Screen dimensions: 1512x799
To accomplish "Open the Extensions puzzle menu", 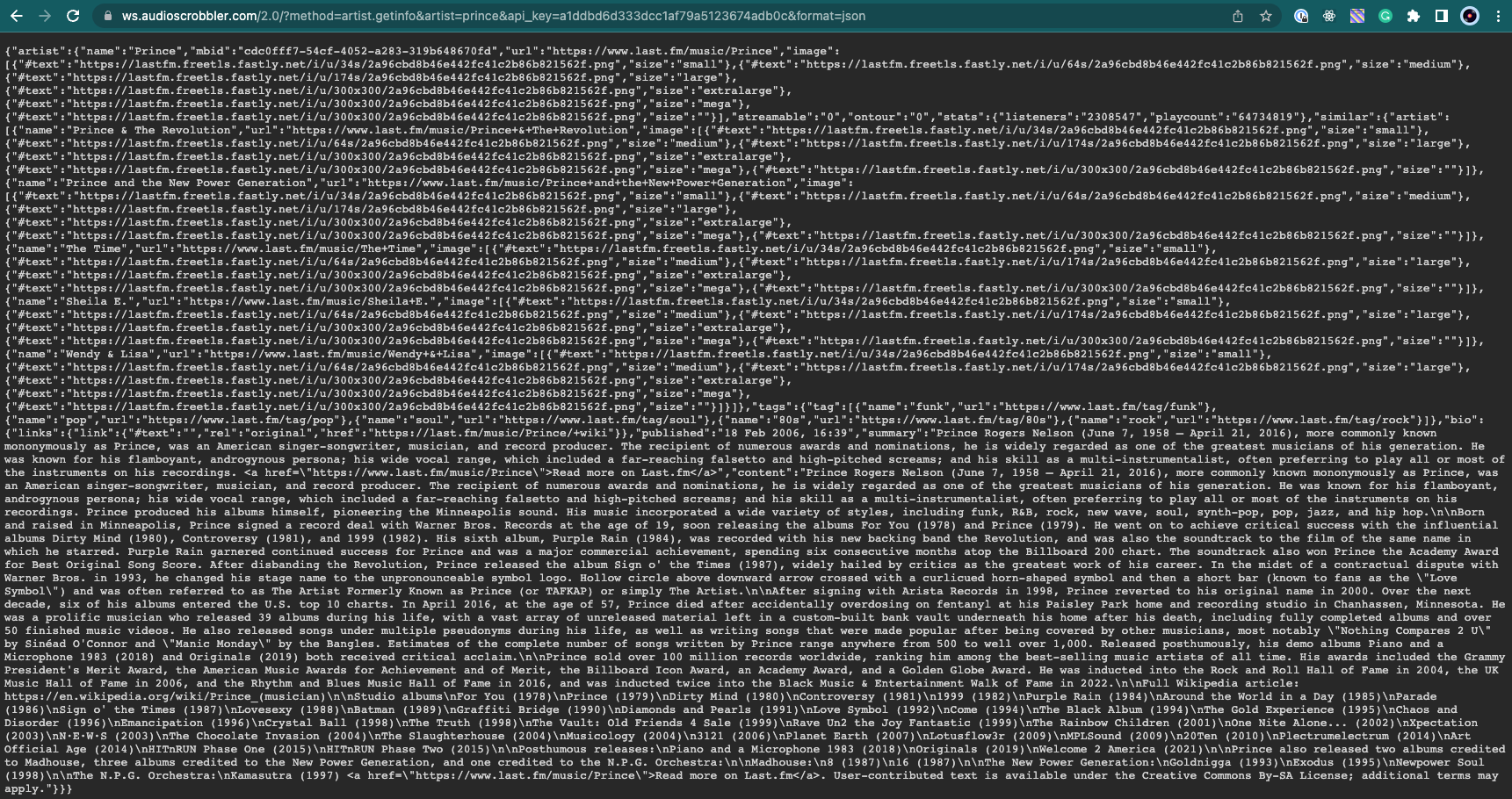I will click(x=1414, y=16).
